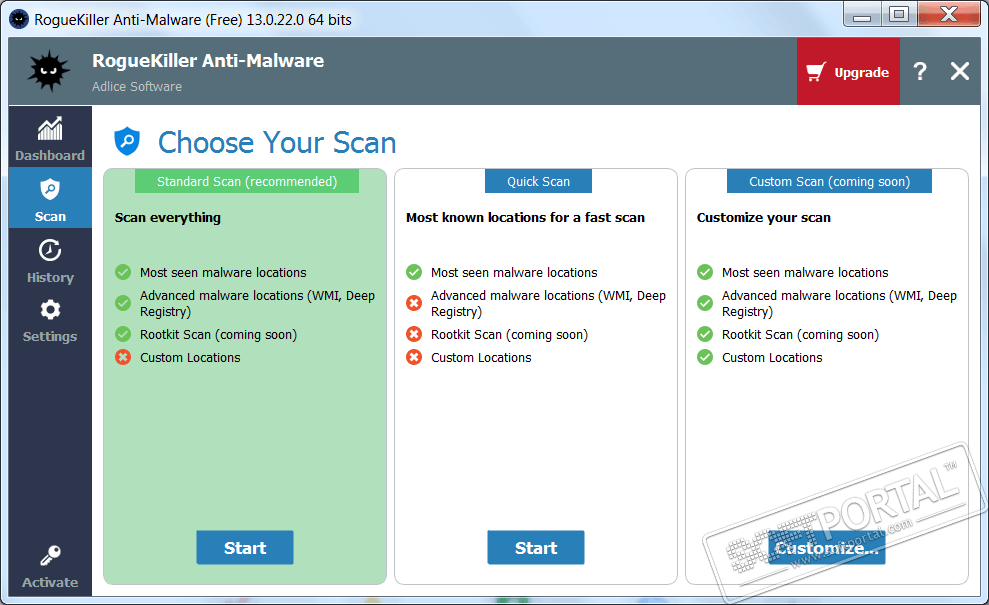Open the History clock icon
This screenshot has height=605, width=989.
point(50,250)
